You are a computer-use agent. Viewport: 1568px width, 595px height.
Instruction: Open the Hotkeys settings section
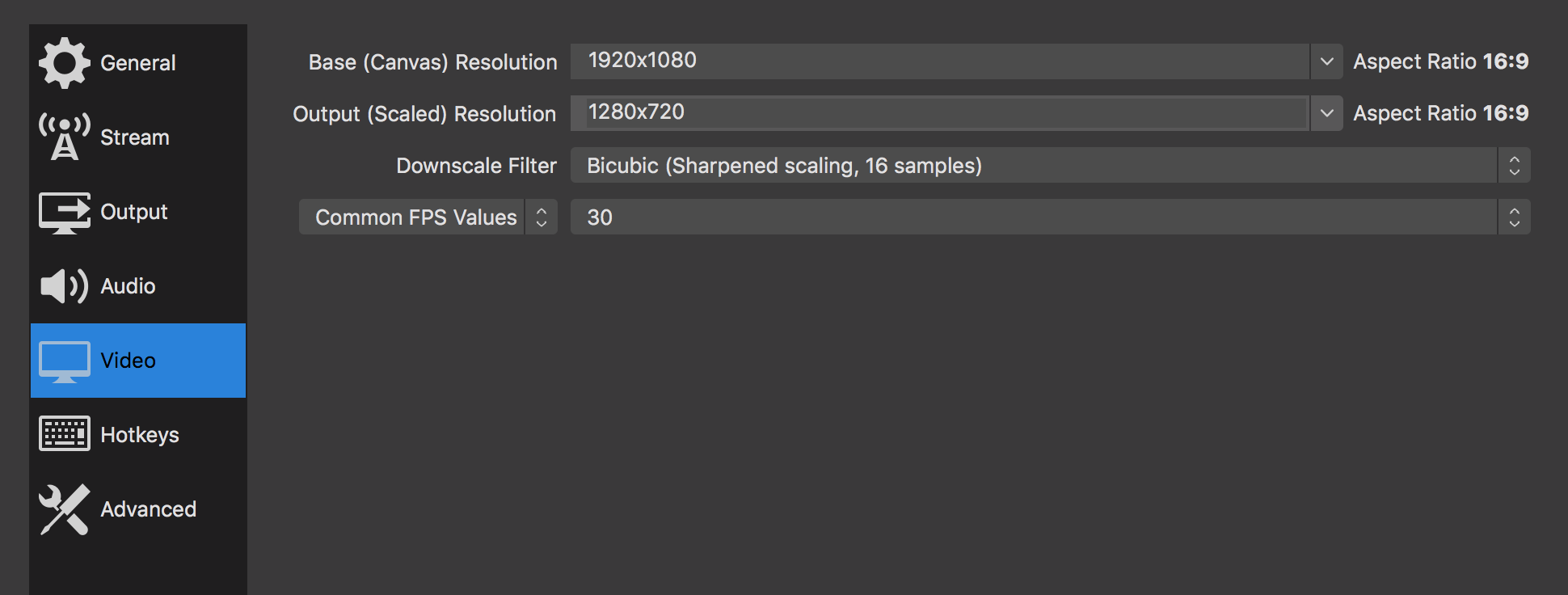138,435
